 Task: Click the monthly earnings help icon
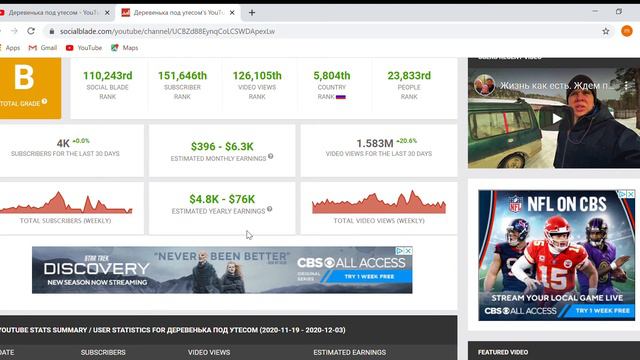click(x=270, y=156)
